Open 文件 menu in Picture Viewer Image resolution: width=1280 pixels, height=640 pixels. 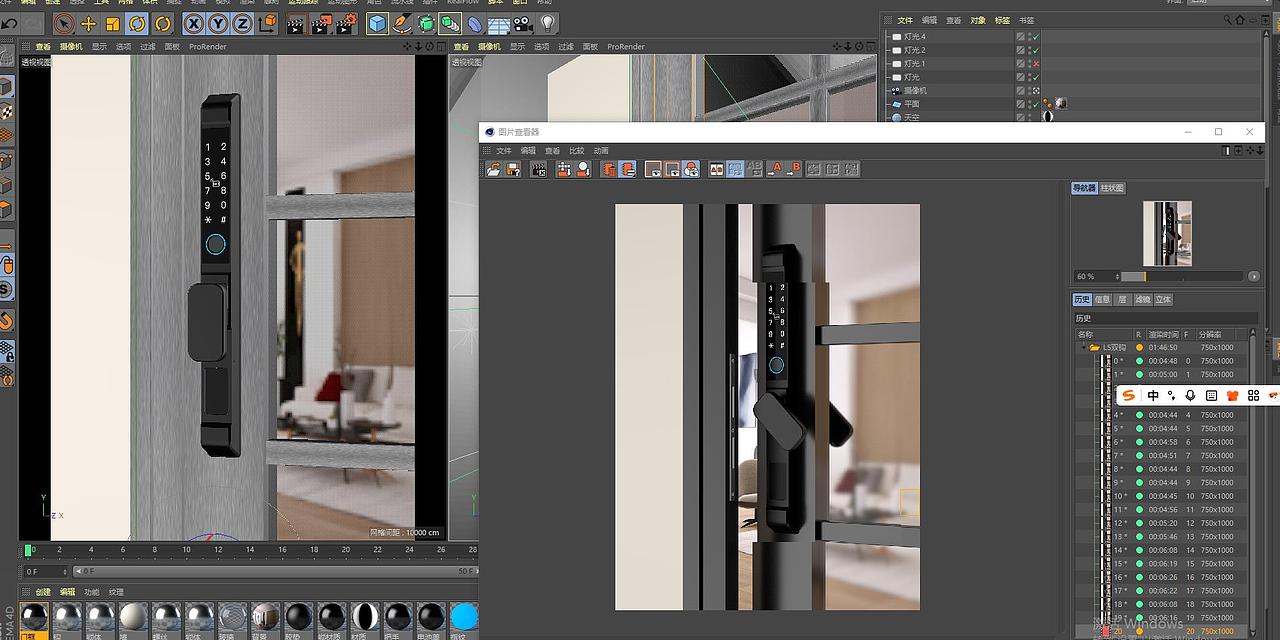504,151
